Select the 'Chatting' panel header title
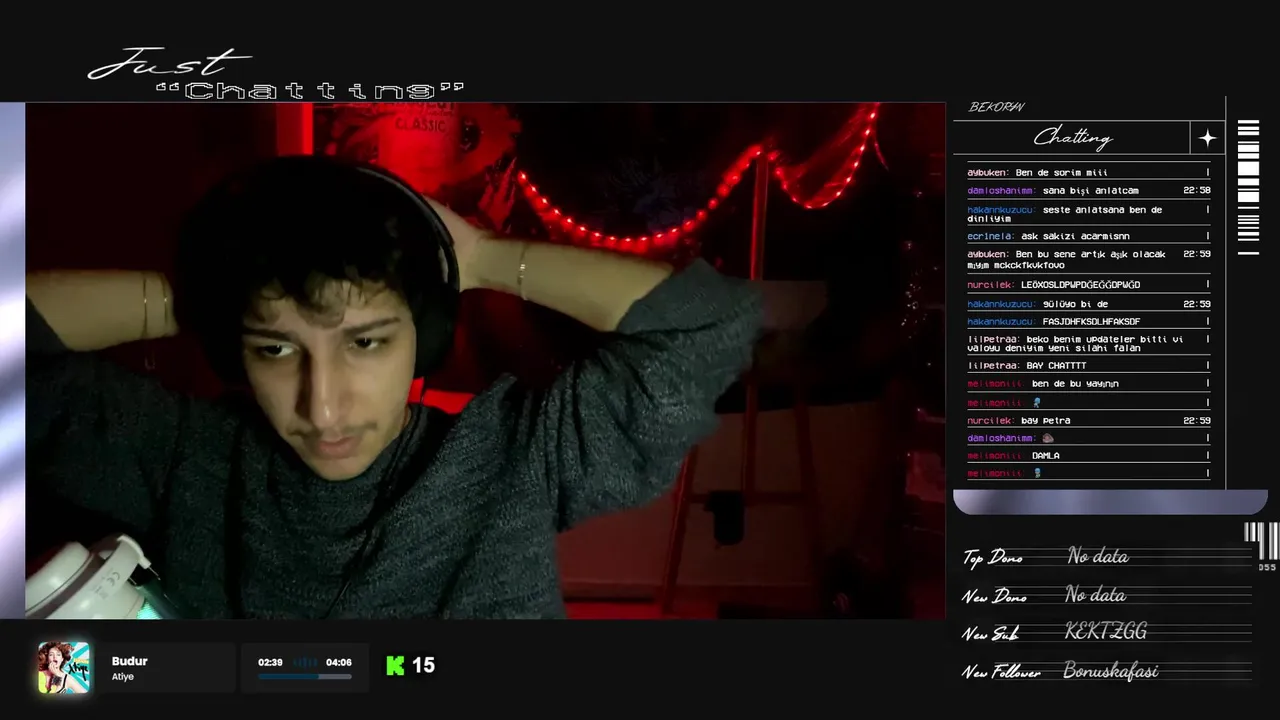1280x720 pixels. [x=1072, y=137]
